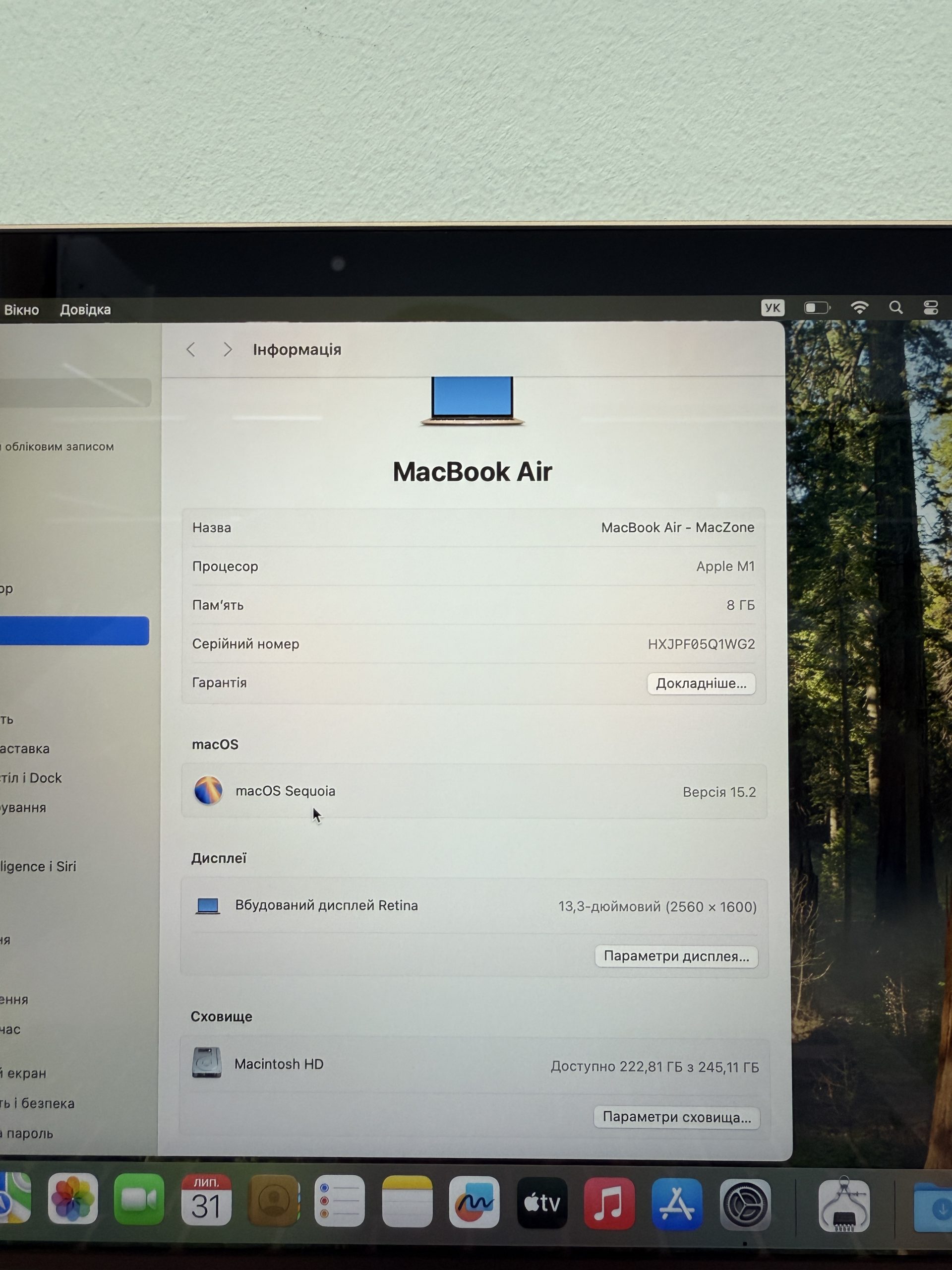Screen dimensions: 952x1270
Task: Open the Вікно menu
Action: (x=21, y=310)
